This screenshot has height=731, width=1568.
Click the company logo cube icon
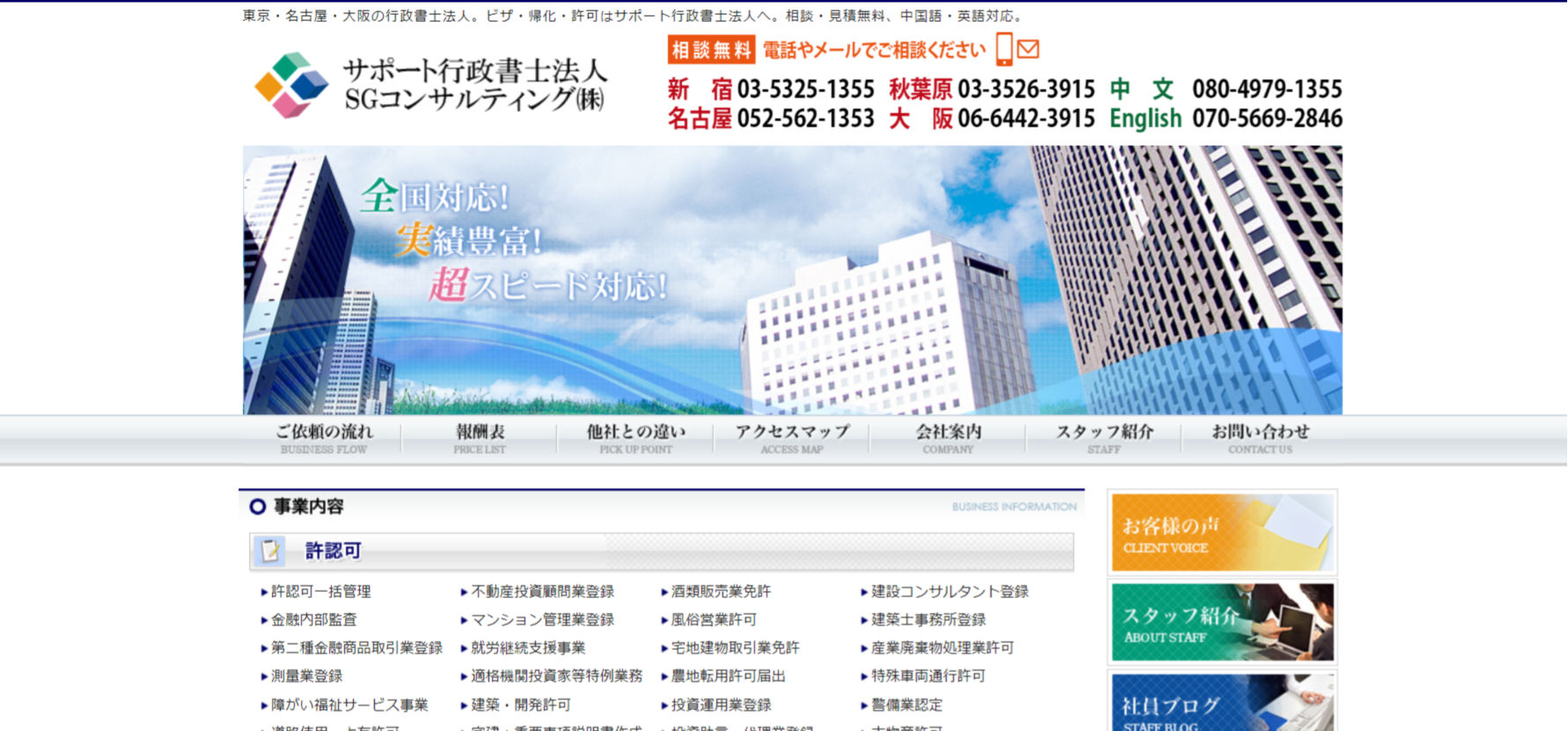(290, 85)
